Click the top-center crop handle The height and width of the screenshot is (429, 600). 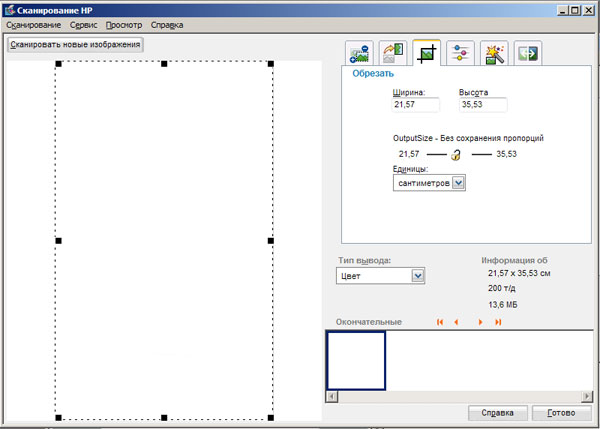coord(164,64)
